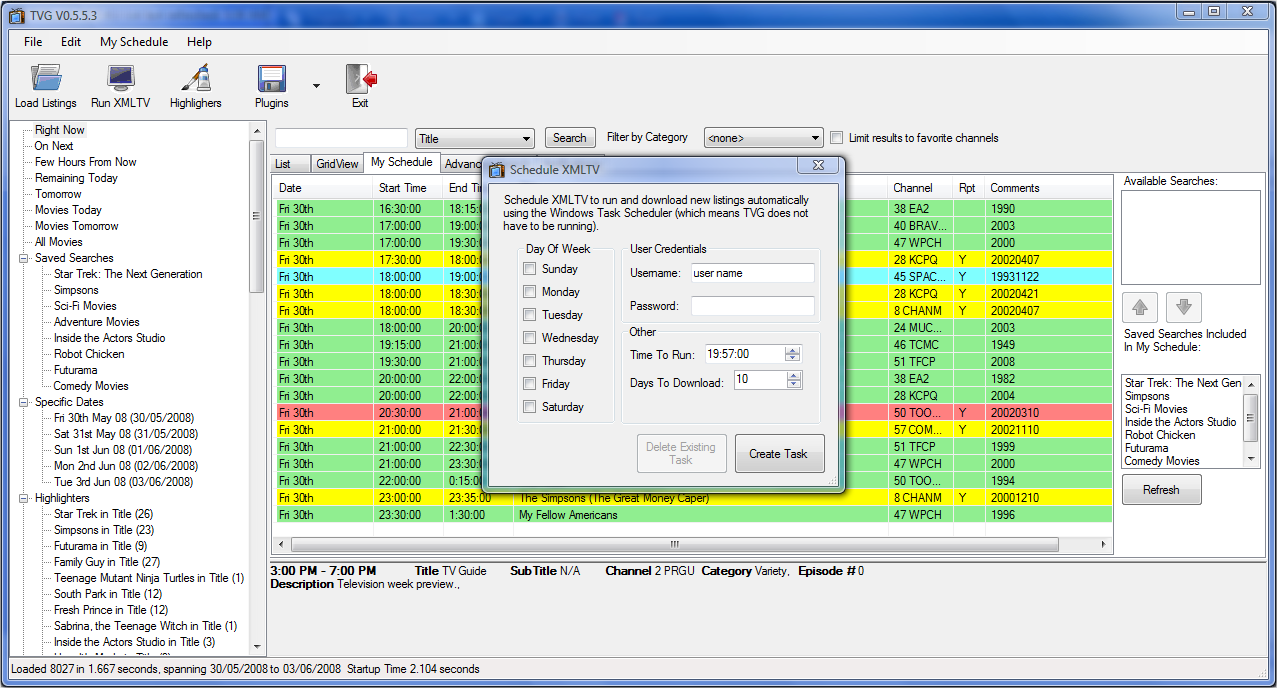1277x688 pixels.
Task: Toggle the Wednesday checkbox
Action: pyautogui.click(x=529, y=338)
